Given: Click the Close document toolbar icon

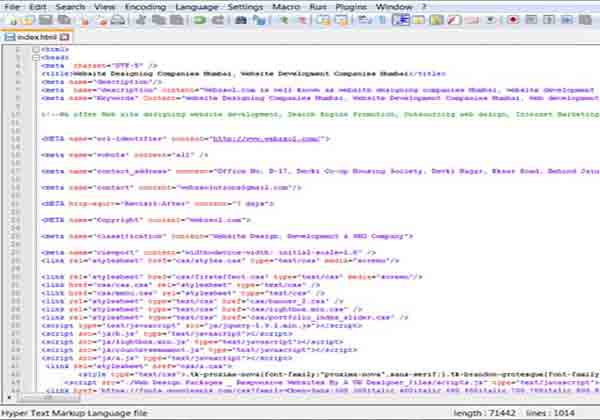Looking at the screenshot, I should [85, 20].
